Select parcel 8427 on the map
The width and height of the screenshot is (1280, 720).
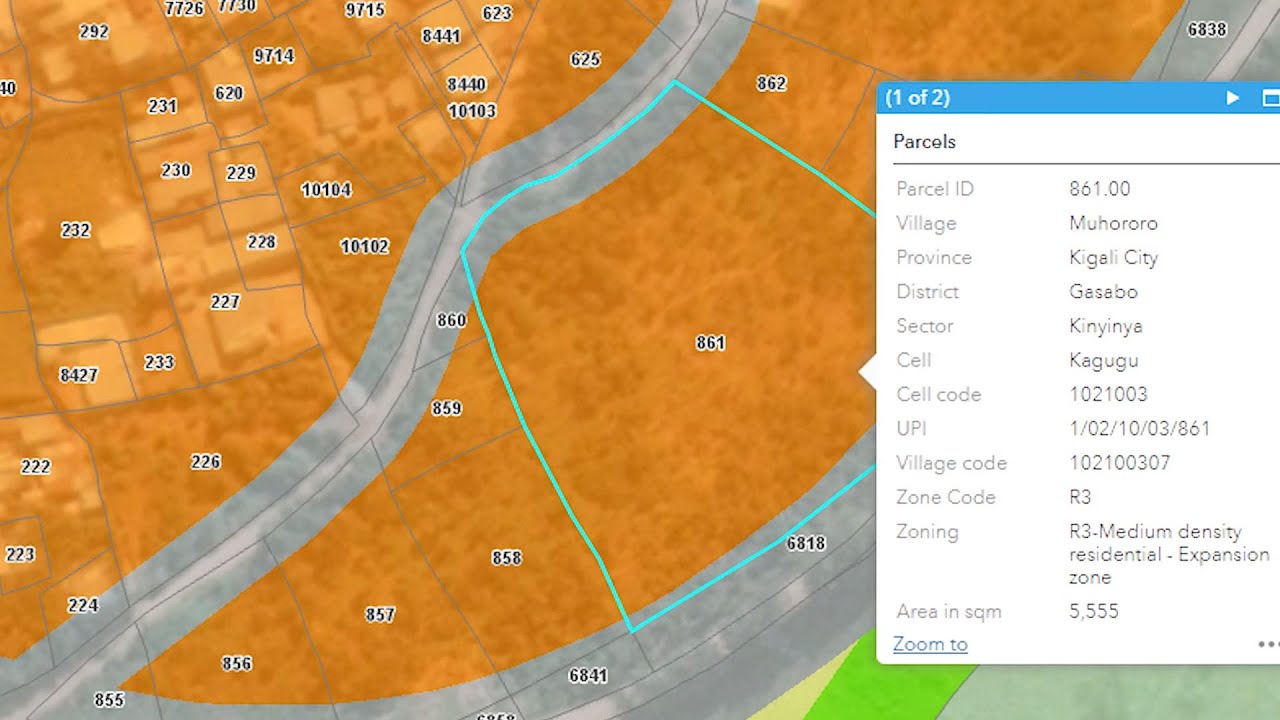click(x=78, y=376)
